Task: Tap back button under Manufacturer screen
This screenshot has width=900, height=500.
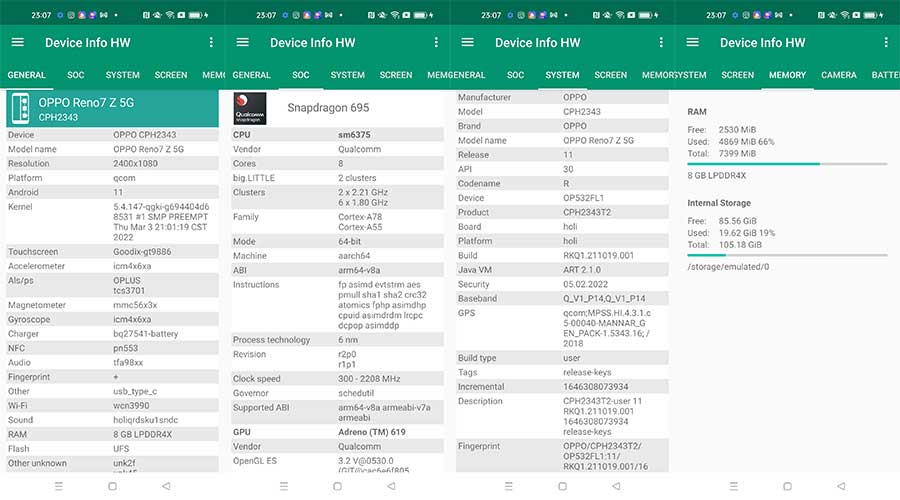Action: pos(616,486)
